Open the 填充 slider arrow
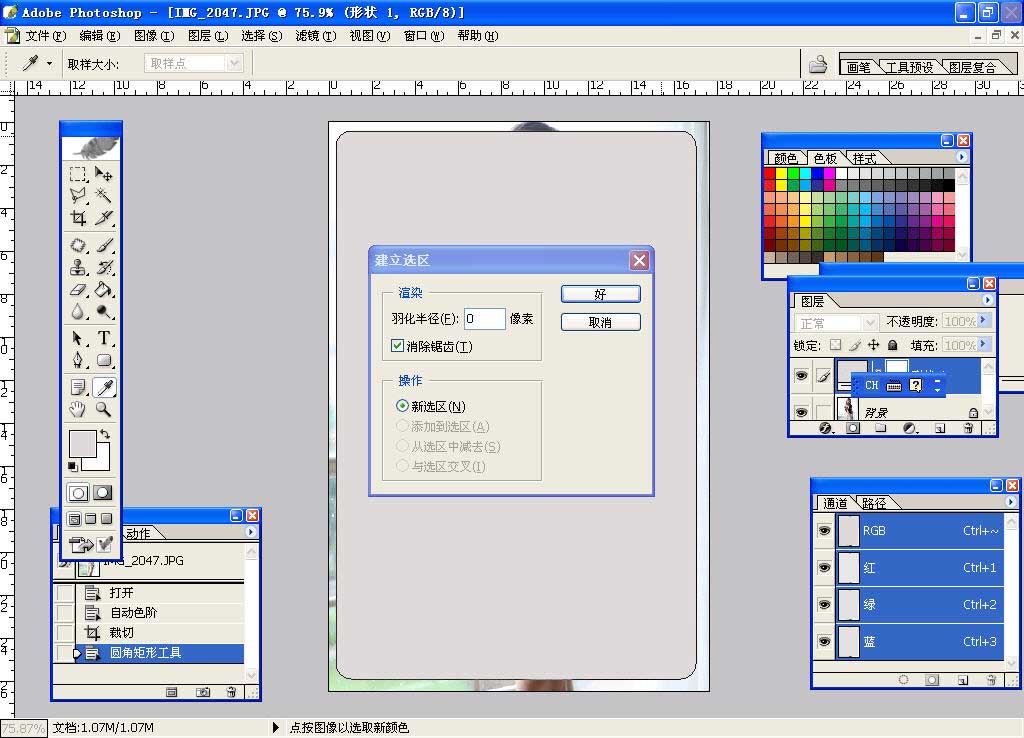 [984, 344]
